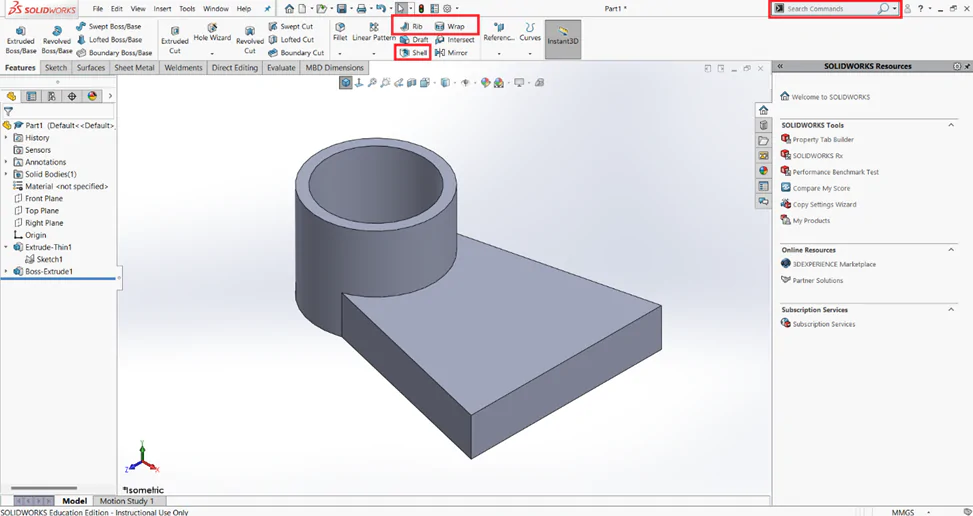Toggle the Select cursor tool
This screenshot has height=516, width=973.
pos(401,9)
